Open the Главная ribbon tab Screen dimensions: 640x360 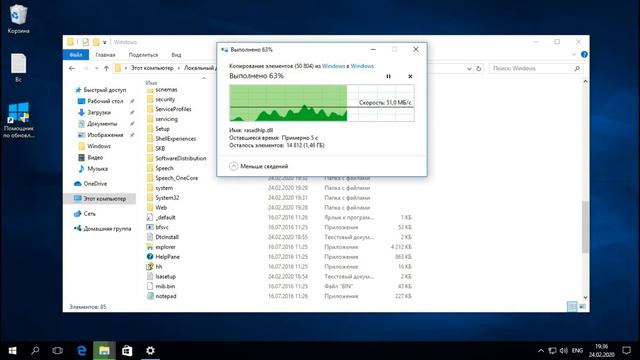pyautogui.click(x=105, y=55)
